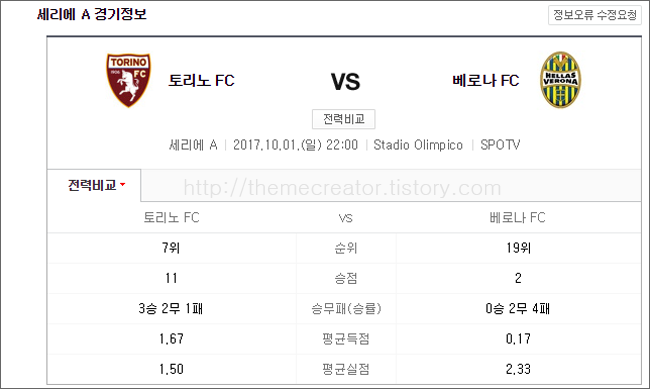The image size is (650, 389).
Task: Click Torino's 7위 rank cell
Action: [x=171, y=248]
